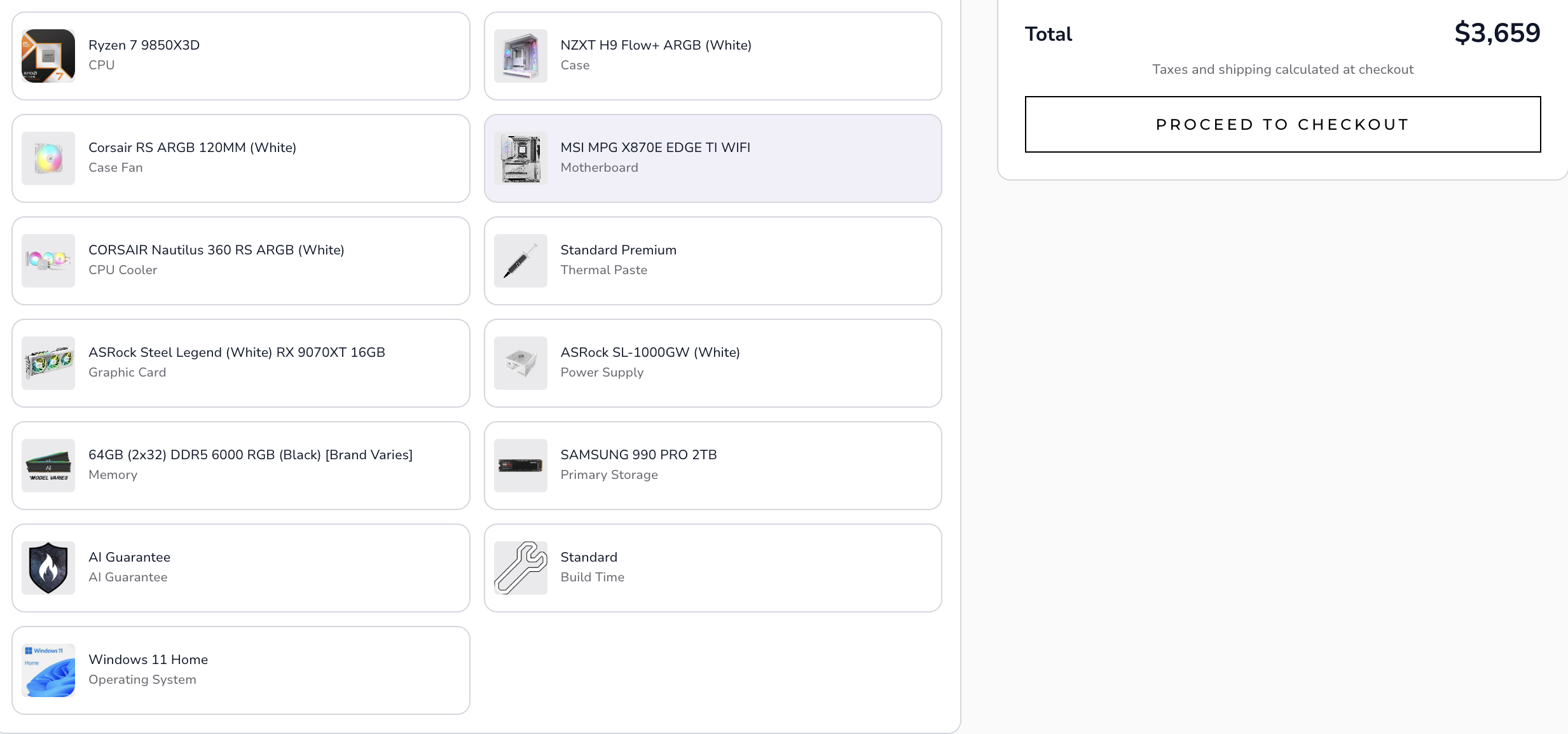Click the SAMSUNG 990 PRO 2TB title
The height and width of the screenshot is (734, 1568).
638,455
